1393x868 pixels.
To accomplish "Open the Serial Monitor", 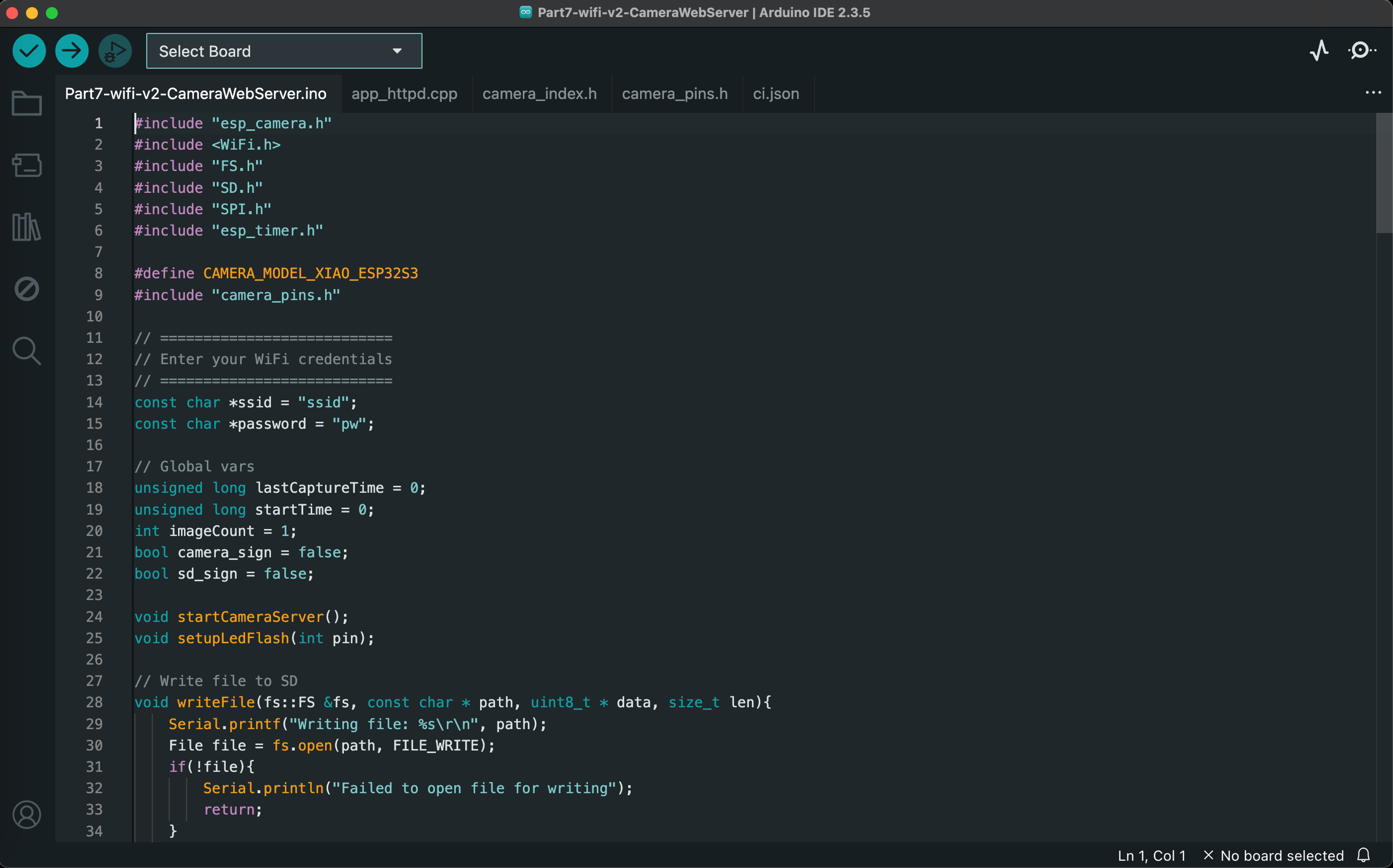I will [x=1361, y=50].
